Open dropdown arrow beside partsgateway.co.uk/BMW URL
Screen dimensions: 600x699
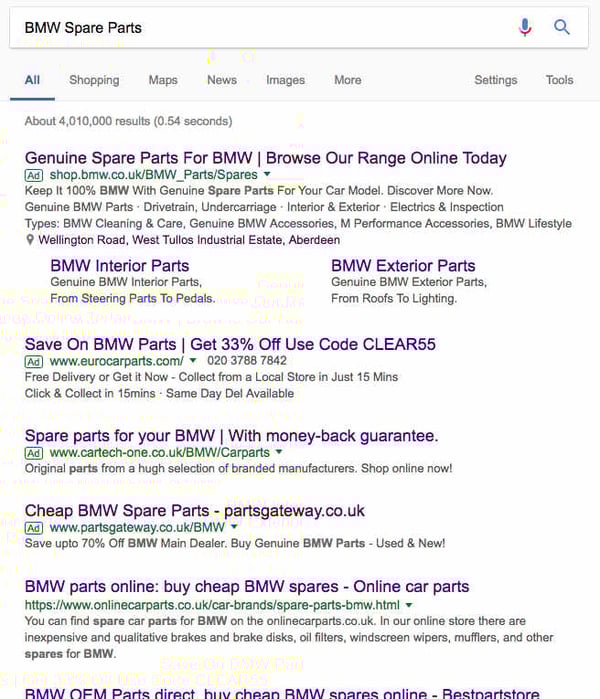coord(234,527)
